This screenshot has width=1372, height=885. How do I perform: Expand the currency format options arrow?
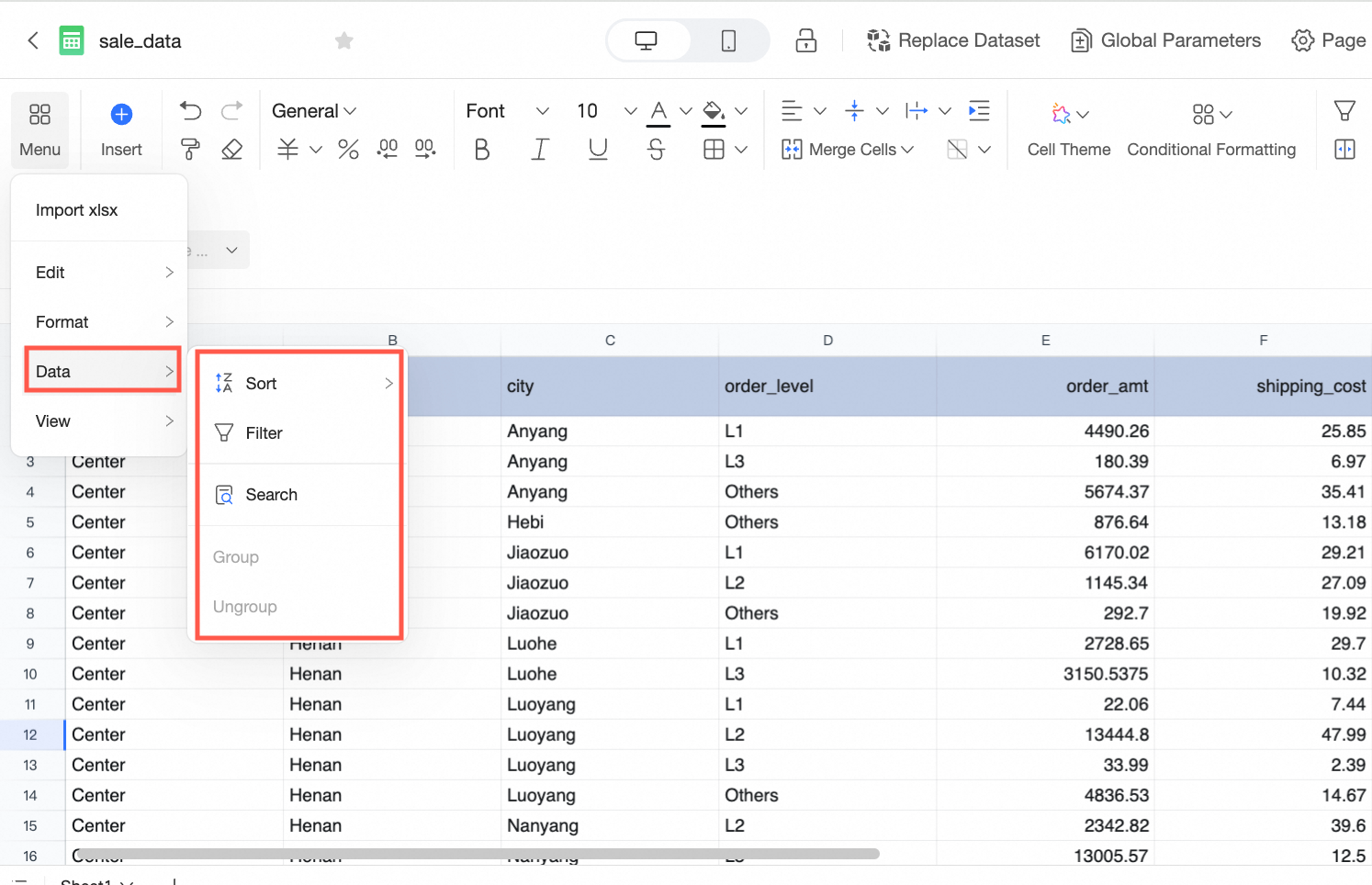316,149
